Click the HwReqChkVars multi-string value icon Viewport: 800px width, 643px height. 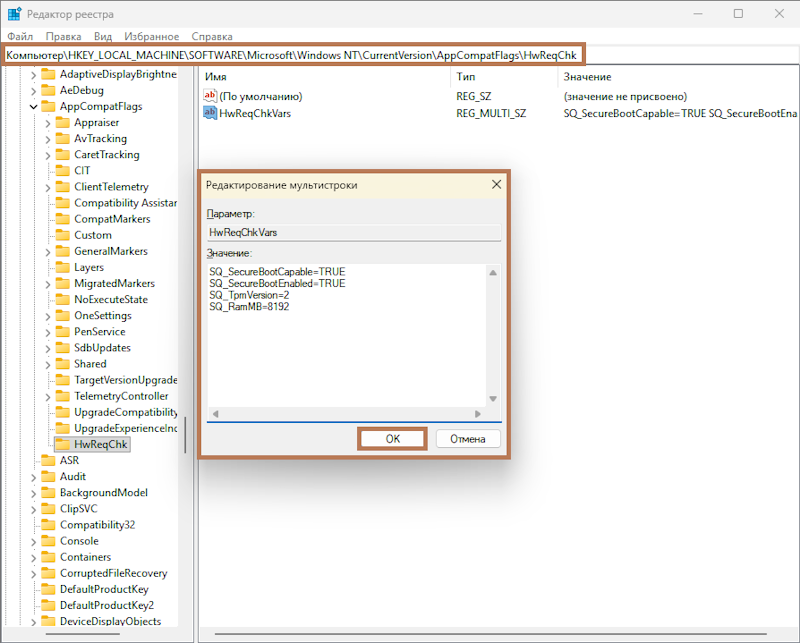(x=210, y=114)
